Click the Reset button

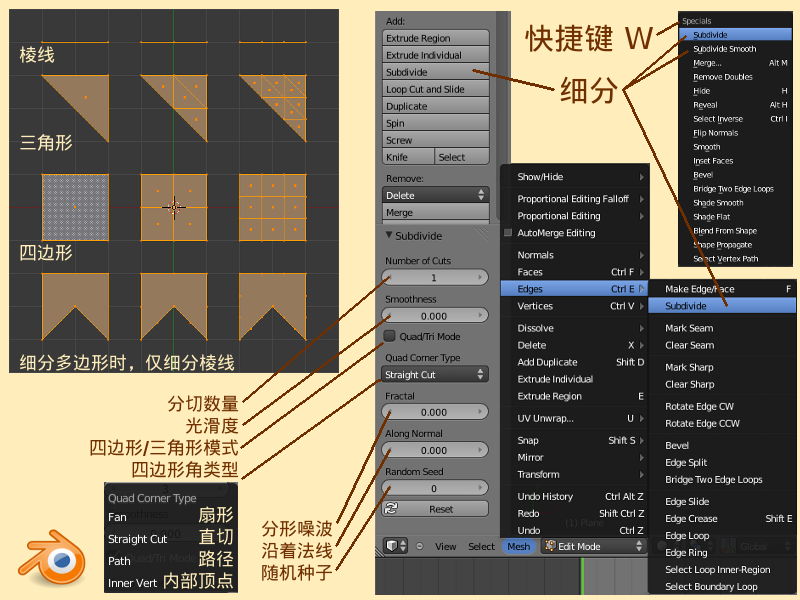point(435,509)
